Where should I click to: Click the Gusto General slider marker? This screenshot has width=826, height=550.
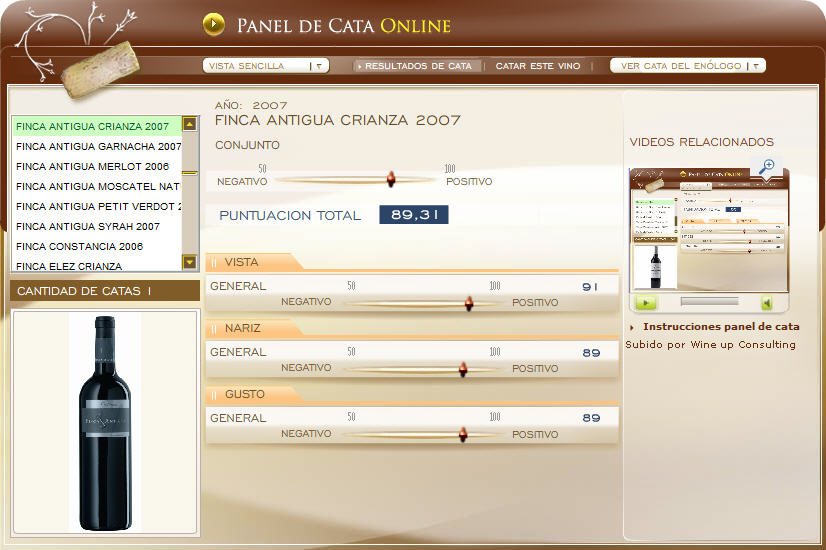463,435
